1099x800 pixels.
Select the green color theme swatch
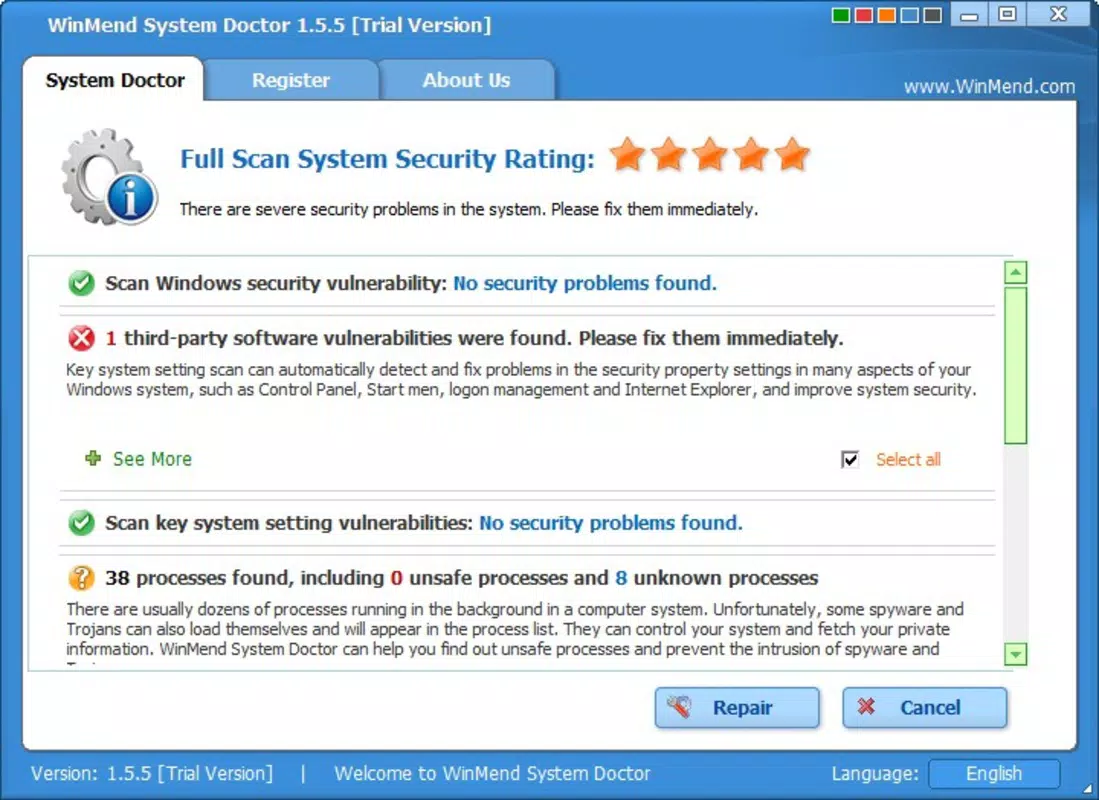pyautogui.click(x=840, y=15)
